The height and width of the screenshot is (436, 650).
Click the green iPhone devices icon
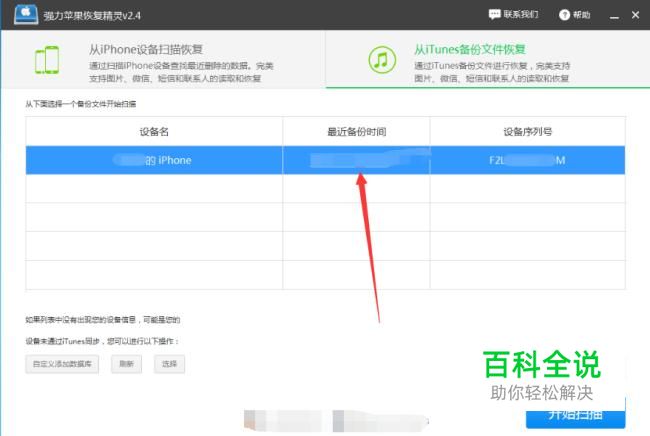(47, 60)
